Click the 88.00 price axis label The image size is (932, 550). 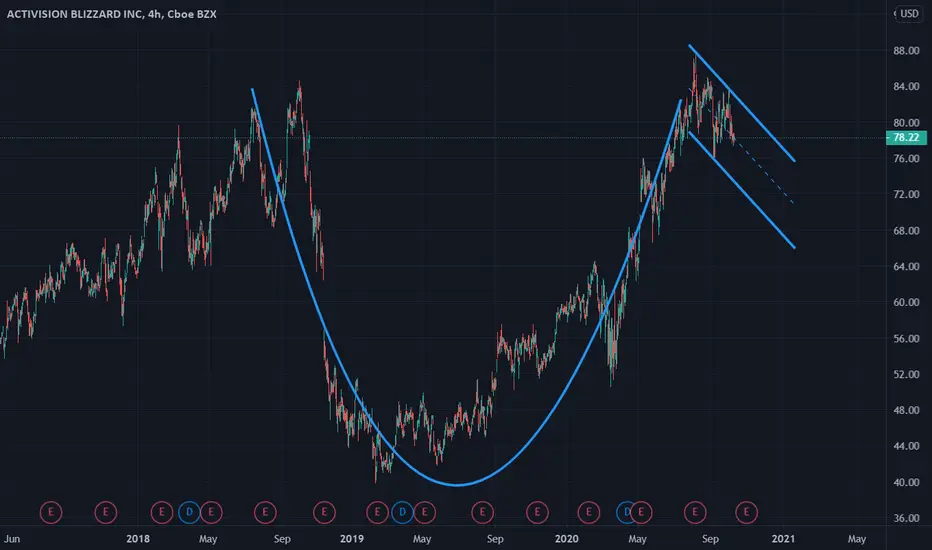906,51
